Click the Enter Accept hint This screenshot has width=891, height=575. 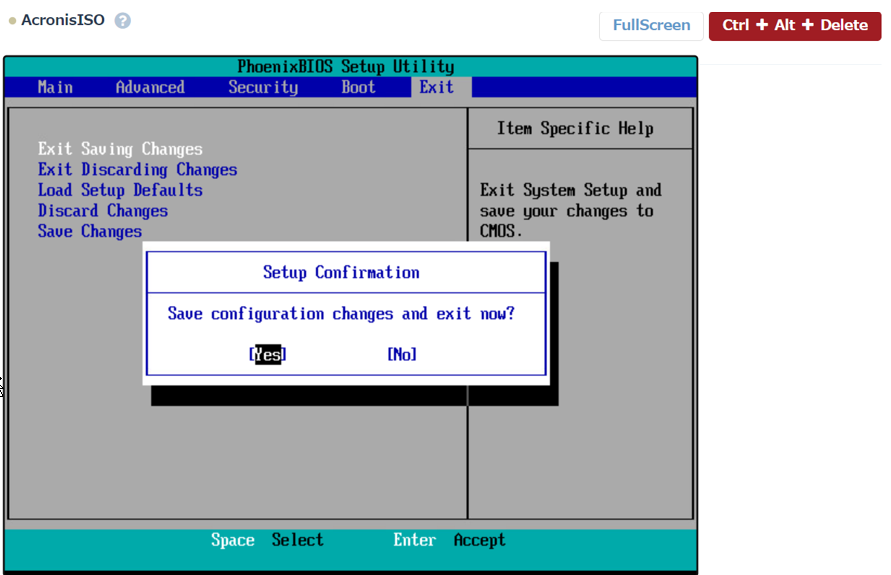(x=449, y=541)
